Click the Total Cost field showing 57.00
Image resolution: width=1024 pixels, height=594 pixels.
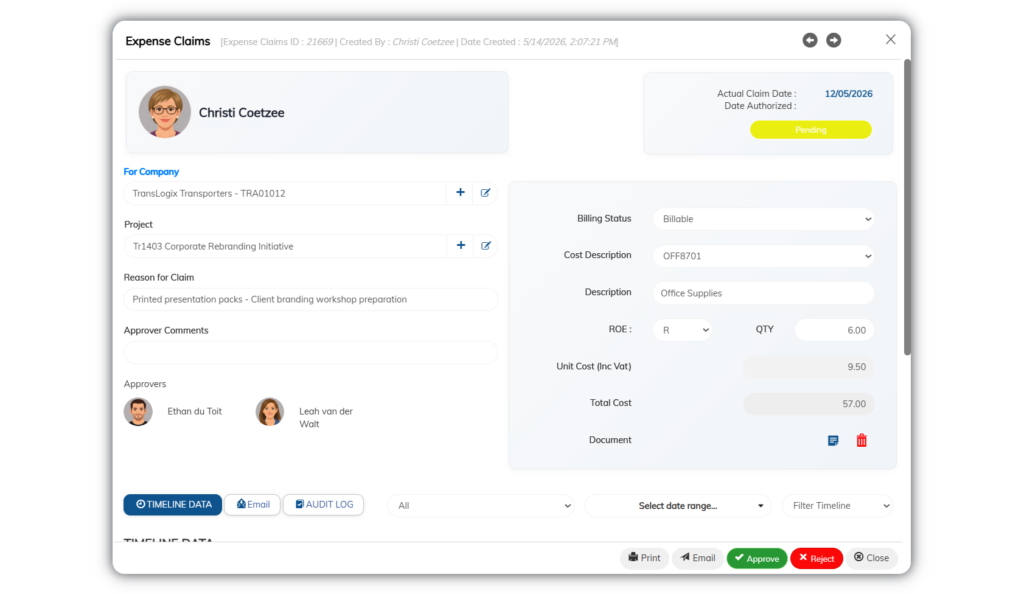(808, 403)
